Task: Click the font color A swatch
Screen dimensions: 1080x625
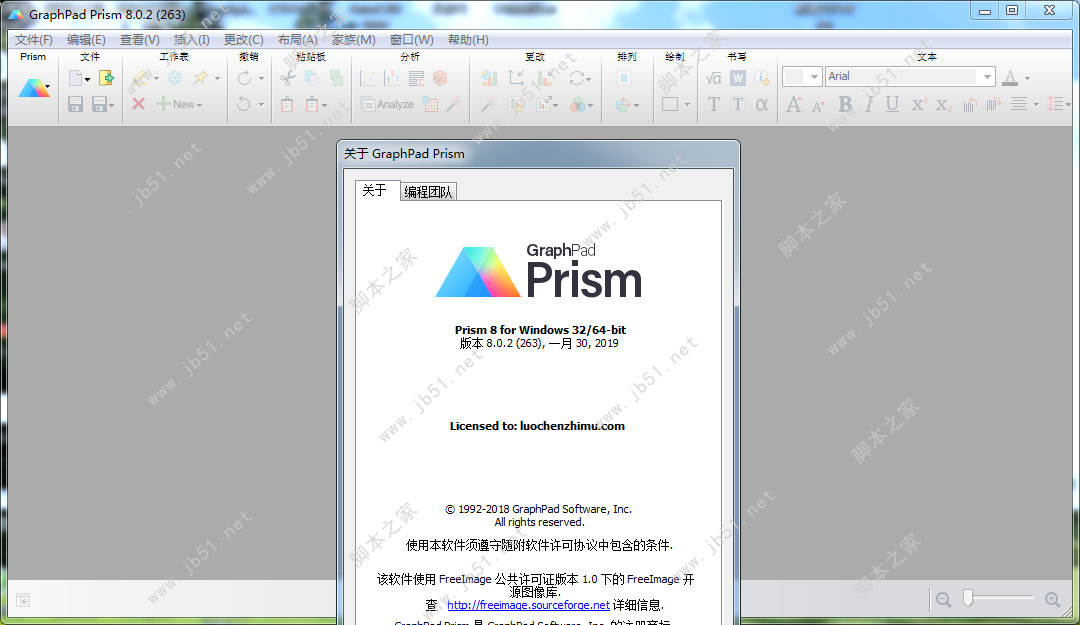Action: tap(1010, 78)
